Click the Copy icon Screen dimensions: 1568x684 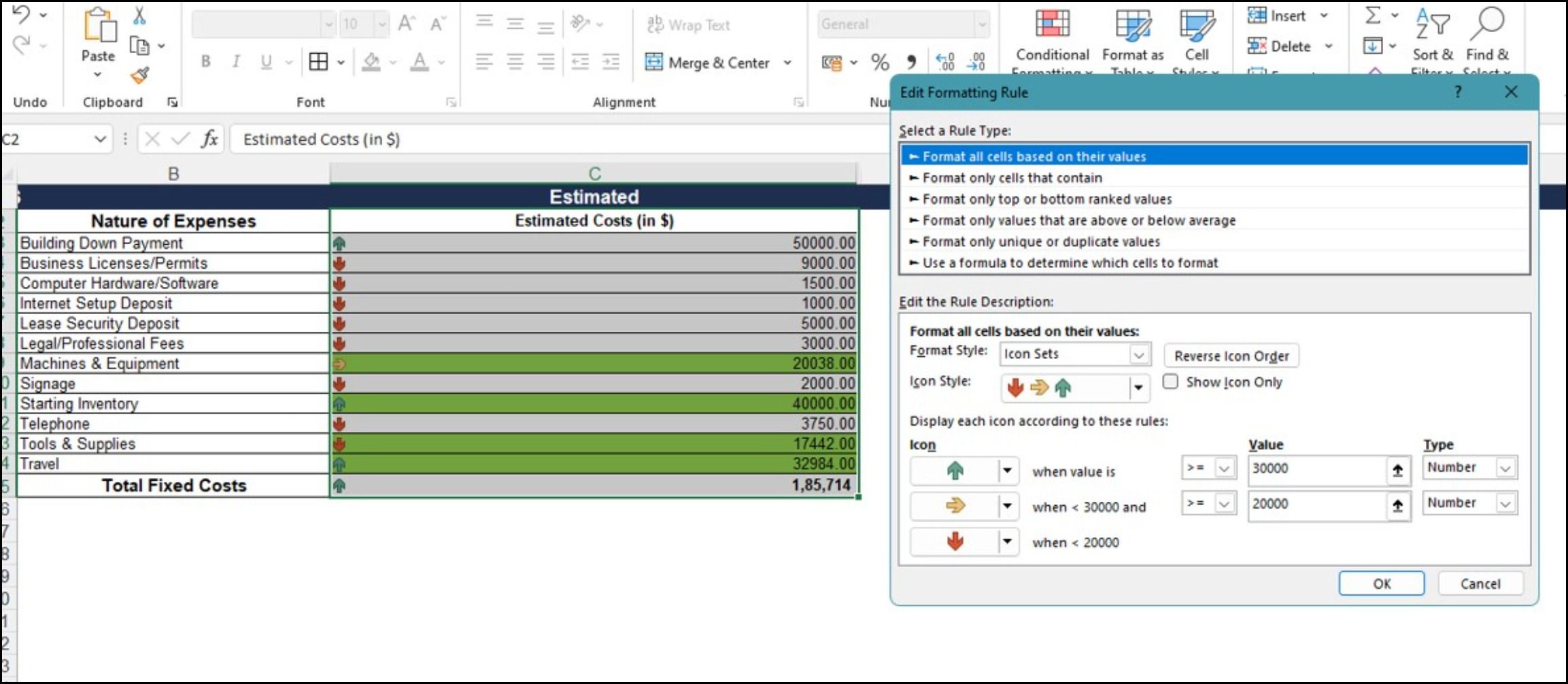coord(139,46)
